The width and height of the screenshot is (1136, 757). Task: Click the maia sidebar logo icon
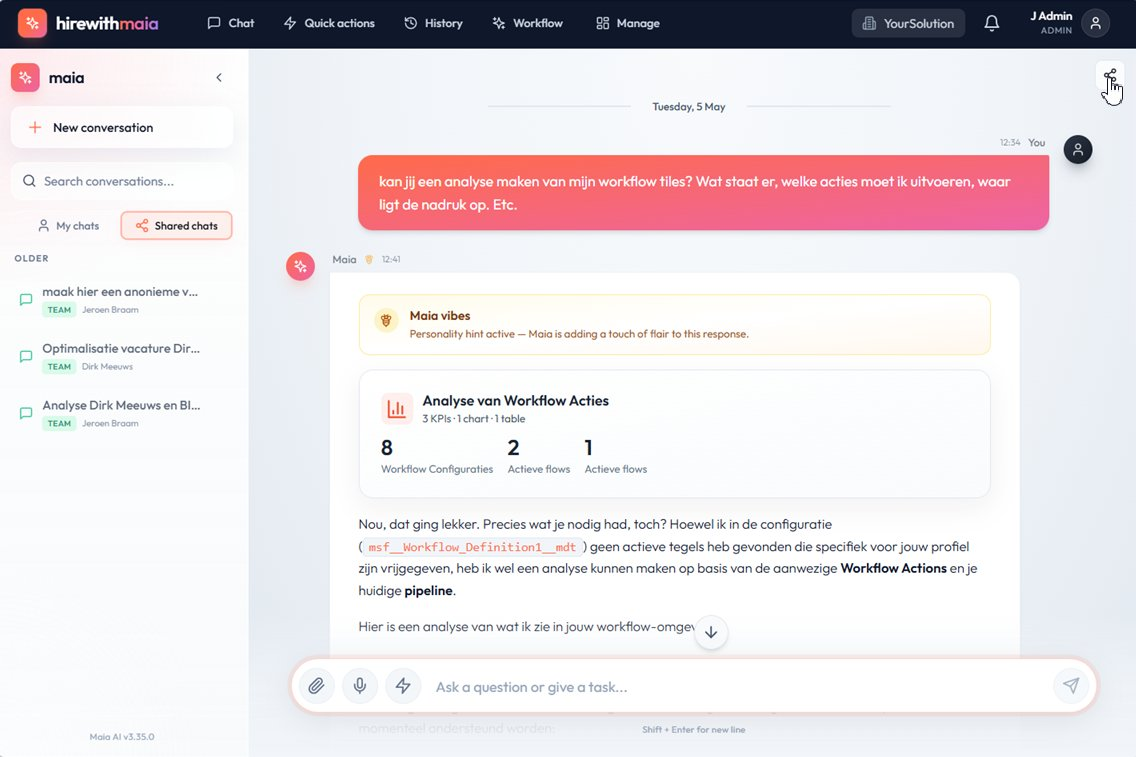(25, 78)
